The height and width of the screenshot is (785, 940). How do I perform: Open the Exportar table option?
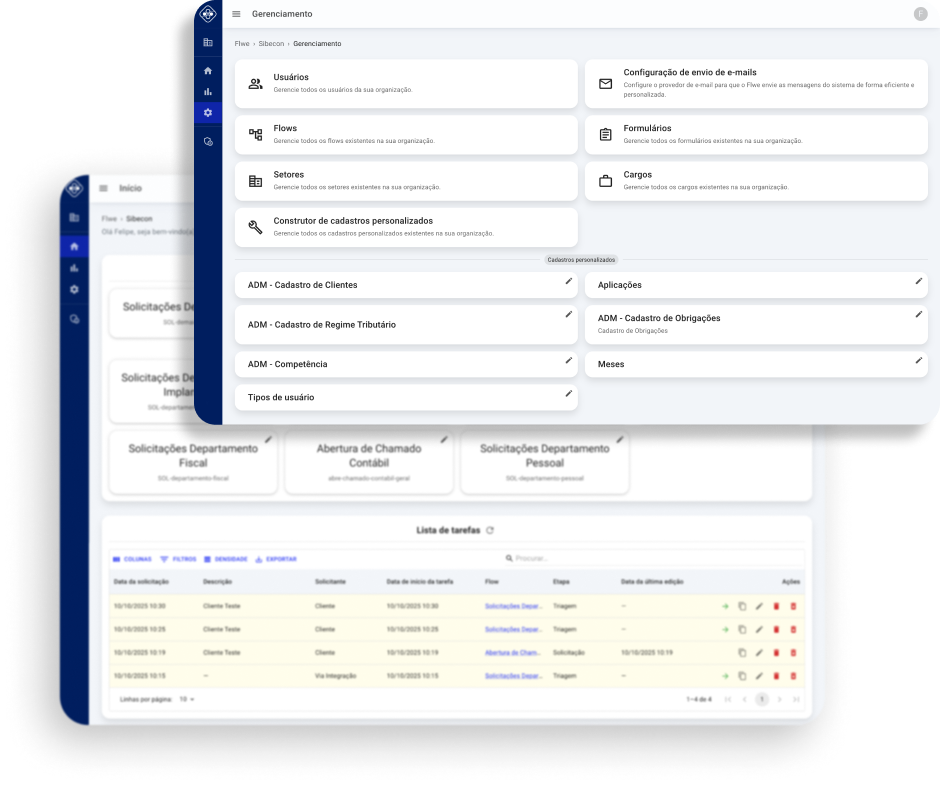click(x=277, y=559)
